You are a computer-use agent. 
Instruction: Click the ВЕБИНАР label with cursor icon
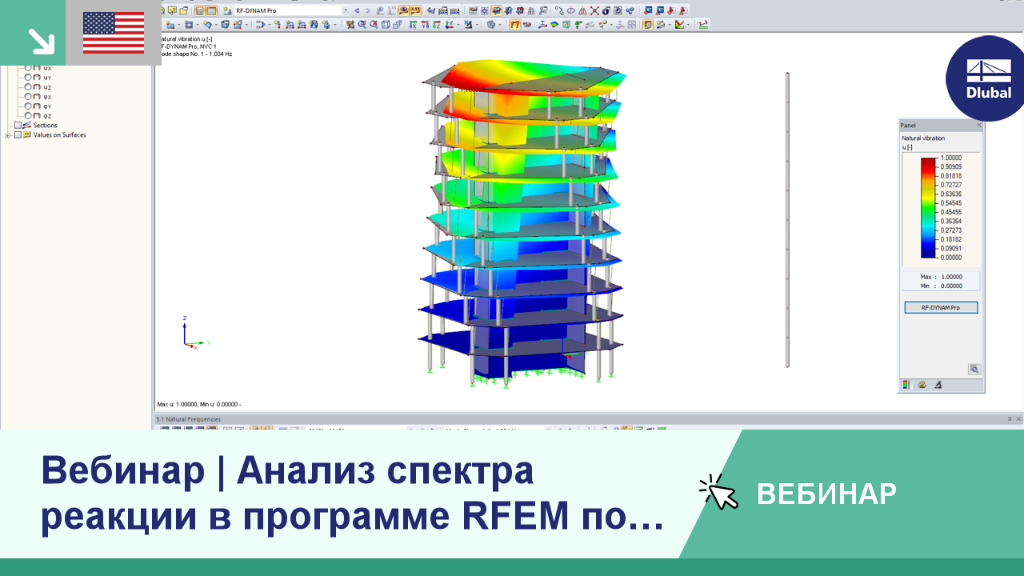(x=798, y=494)
